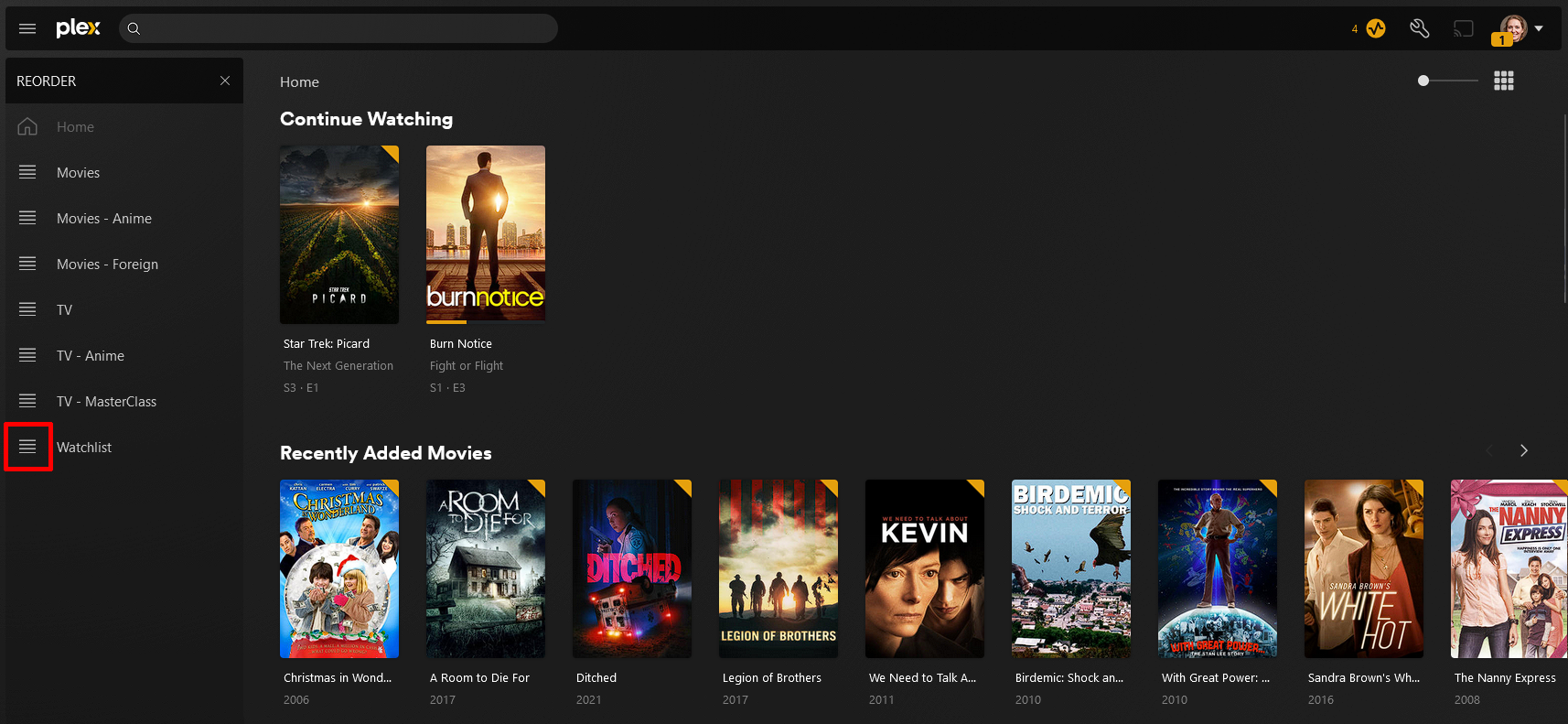Viewport: 1568px width, 724px height.
Task: Click the Activity pulse icon in header
Action: point(1375,28)
